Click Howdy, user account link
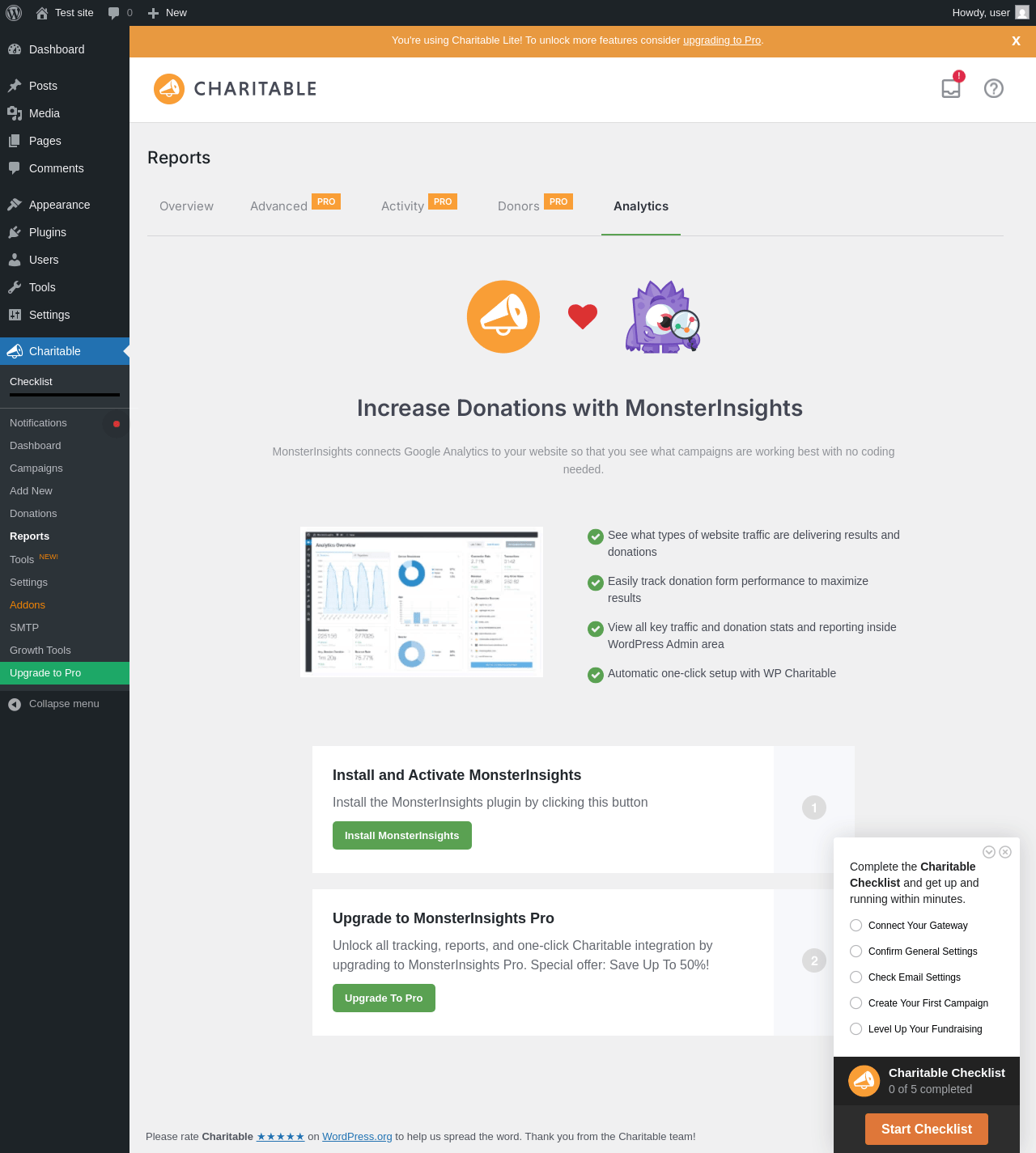Image resolution: width=1036 pixels, height=1153 pixels. (991, 13)
